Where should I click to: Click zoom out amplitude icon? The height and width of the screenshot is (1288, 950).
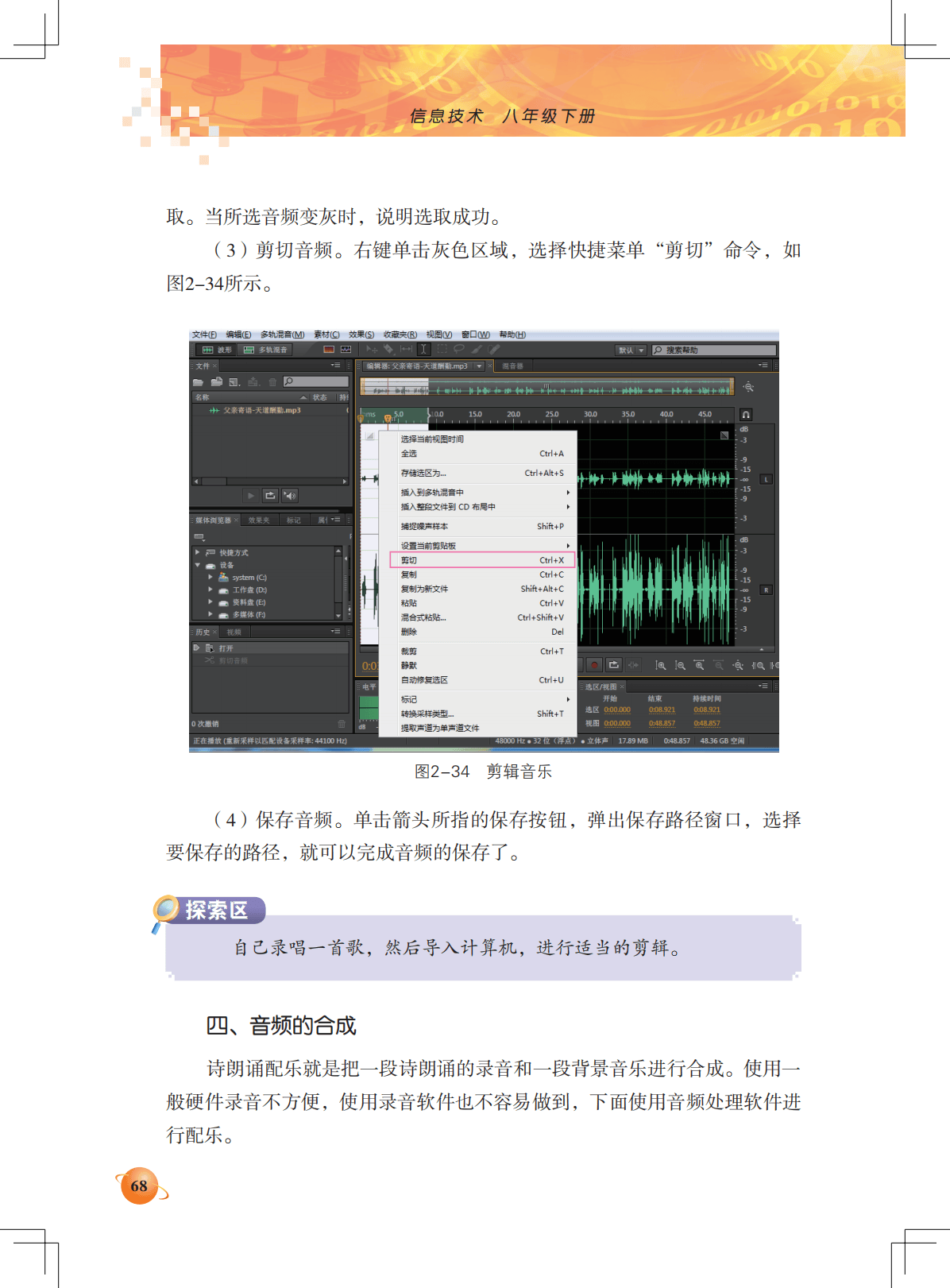point(680,665)
